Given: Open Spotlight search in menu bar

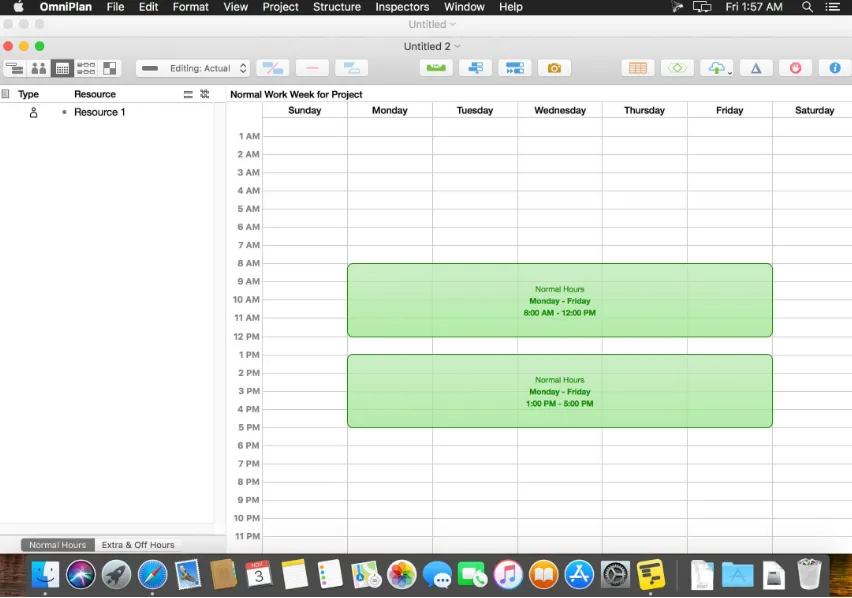Looking at the screenshot, I should (807, 7).
